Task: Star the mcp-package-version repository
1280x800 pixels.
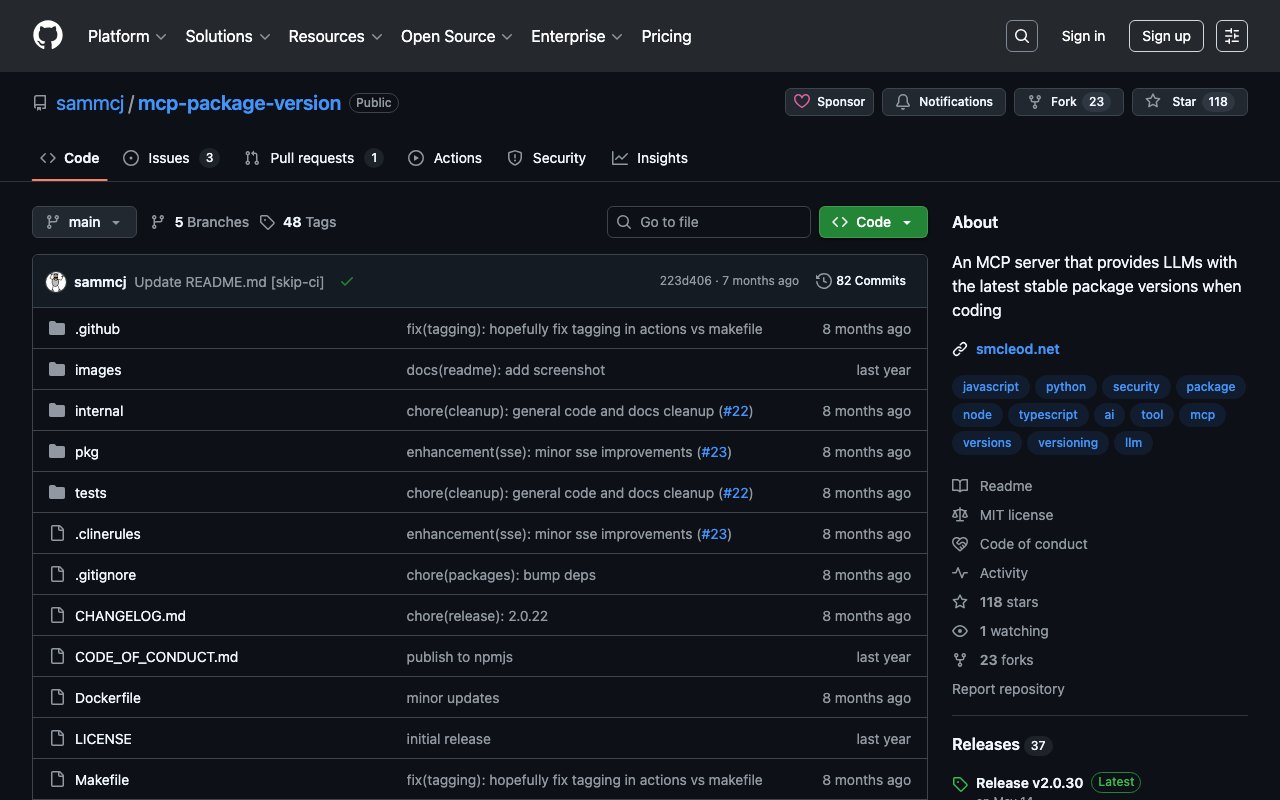Action: (x=1189, y=102)
